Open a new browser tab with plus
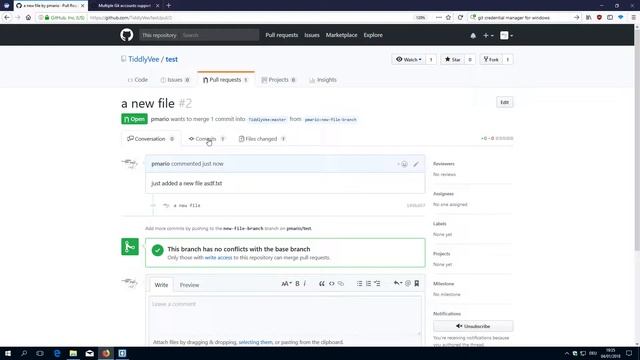 pyautogui.click(x=169, y=6)
